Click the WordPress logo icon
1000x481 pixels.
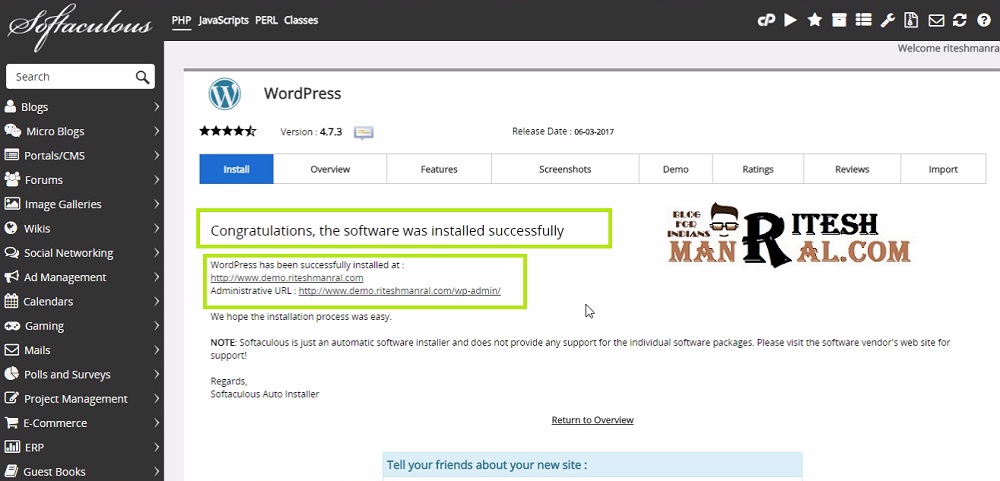(x=224, y=94)
